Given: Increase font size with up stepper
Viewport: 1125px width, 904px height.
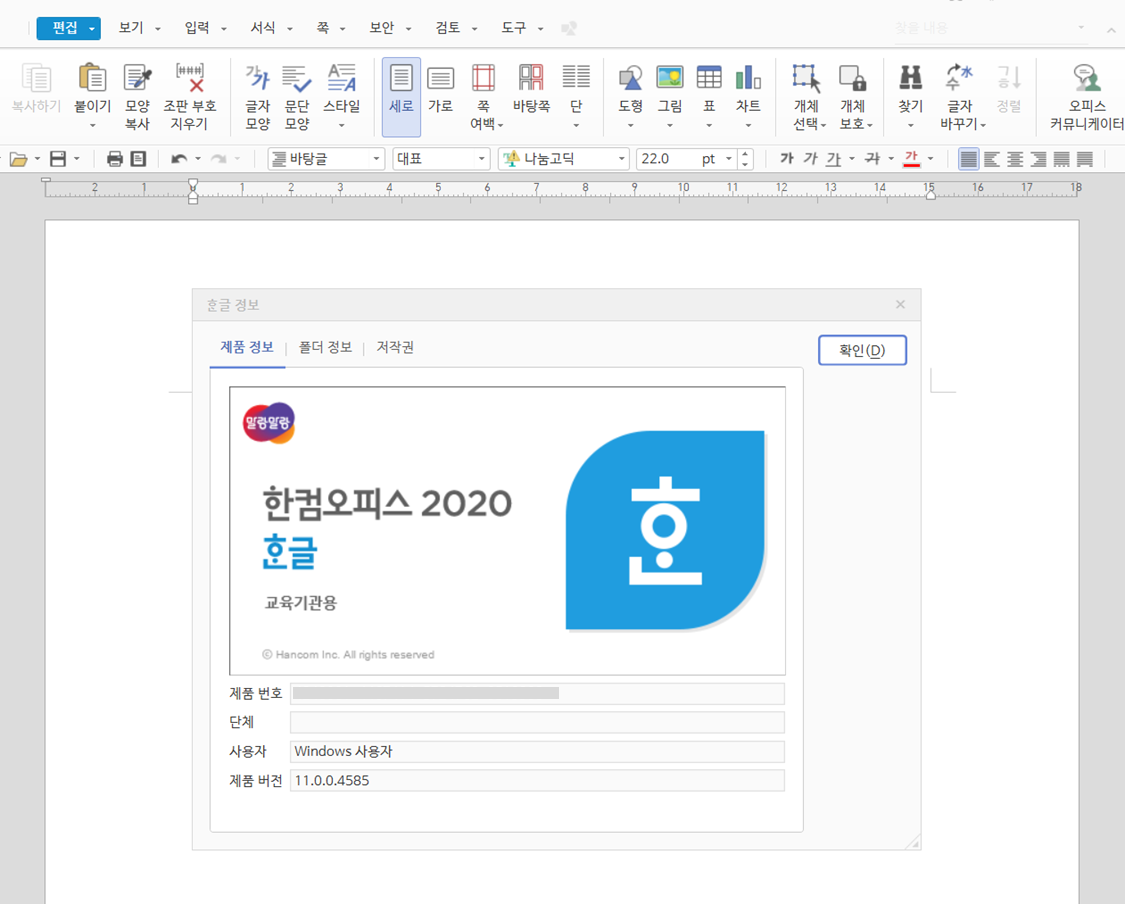Looking at the screenshot, I should pos(745,154).
